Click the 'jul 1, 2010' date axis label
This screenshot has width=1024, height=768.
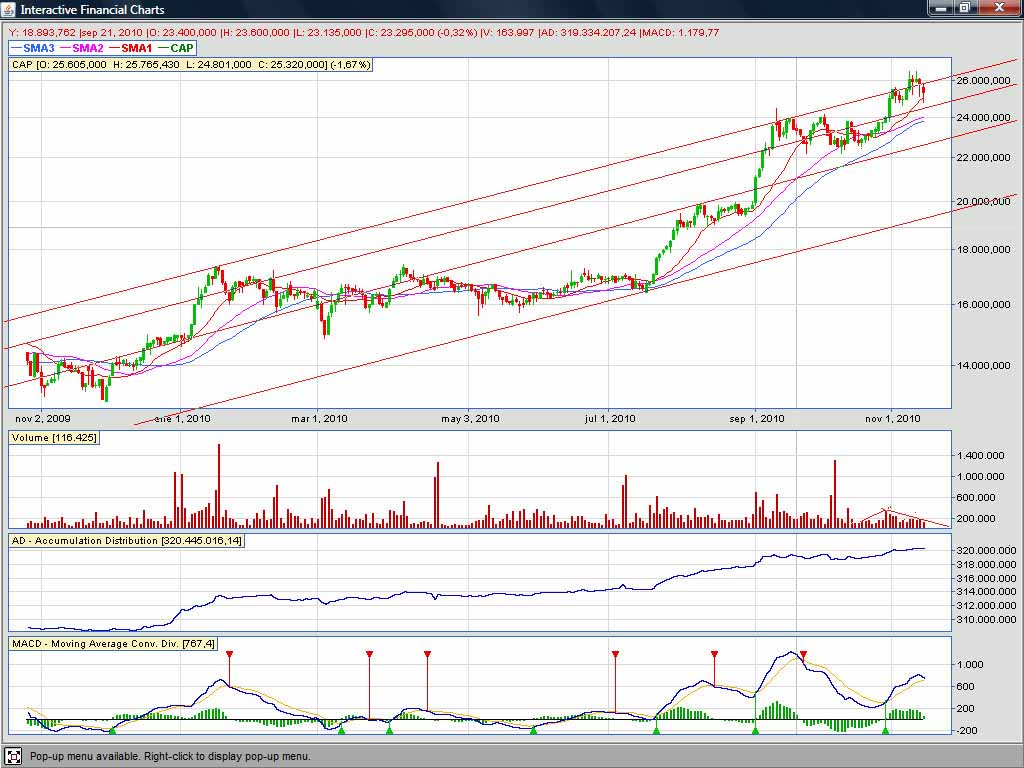coord(610,419)
